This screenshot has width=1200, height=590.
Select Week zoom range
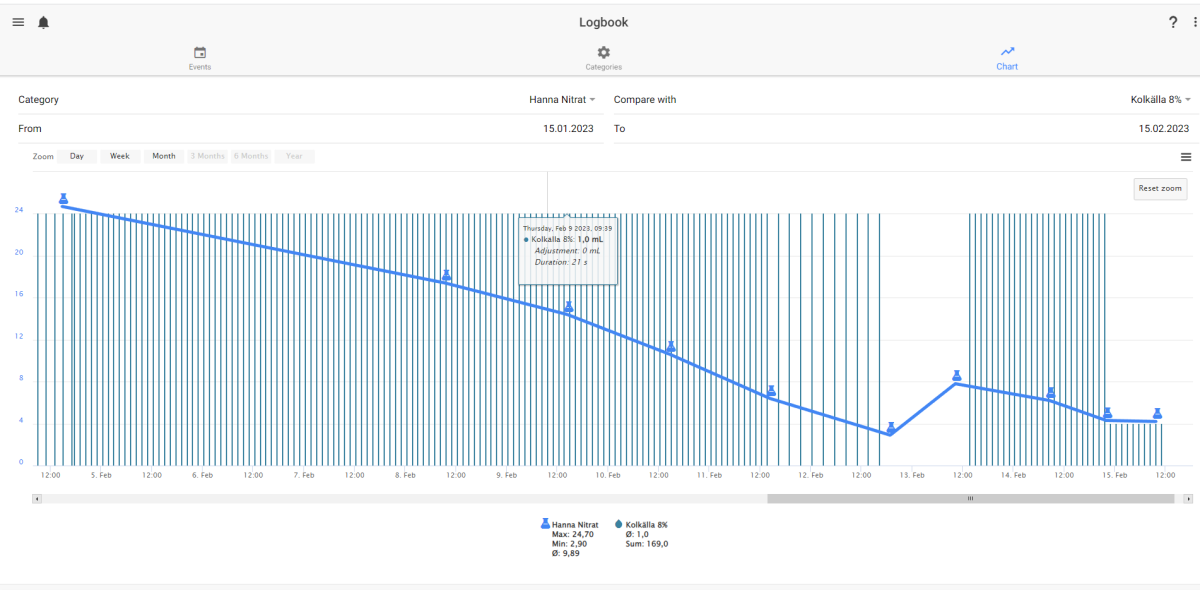pos(120,156)
